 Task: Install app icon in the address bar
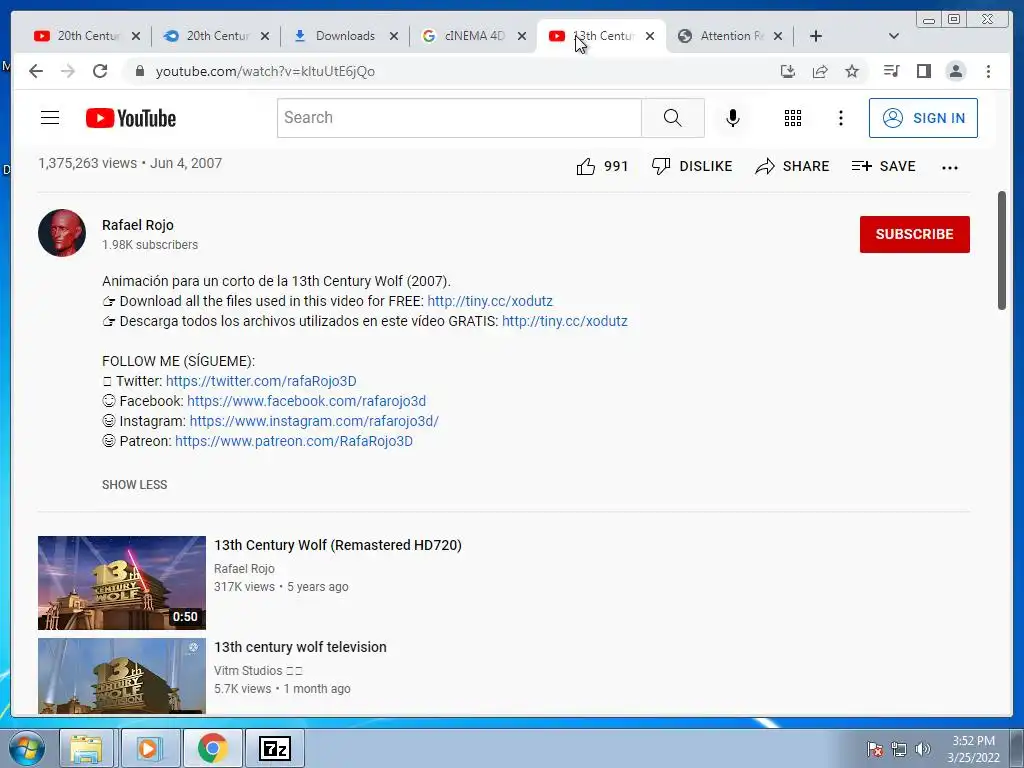788,71
